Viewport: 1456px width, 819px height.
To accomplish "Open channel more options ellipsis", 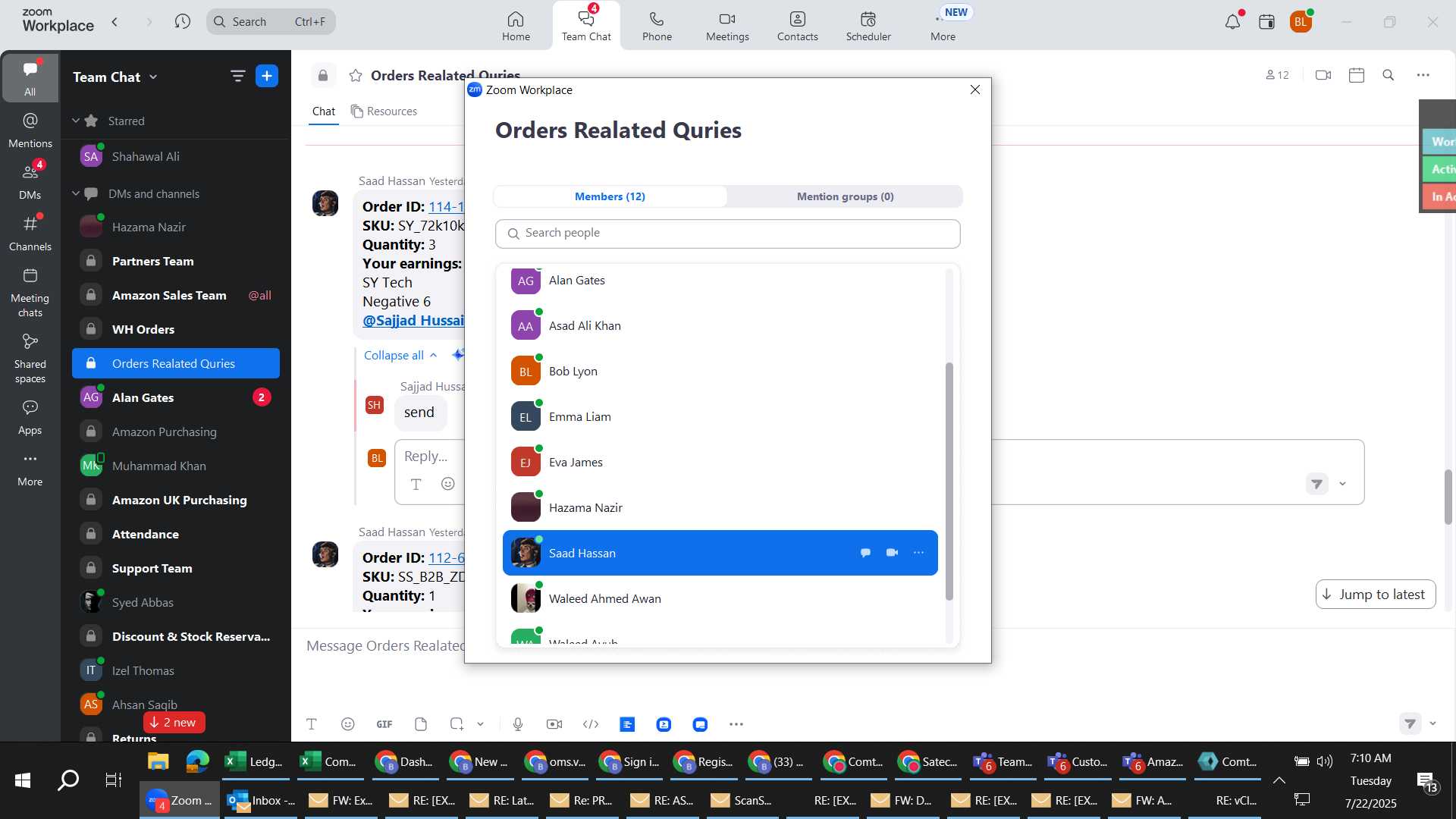I will click(x=1423, y=75).
